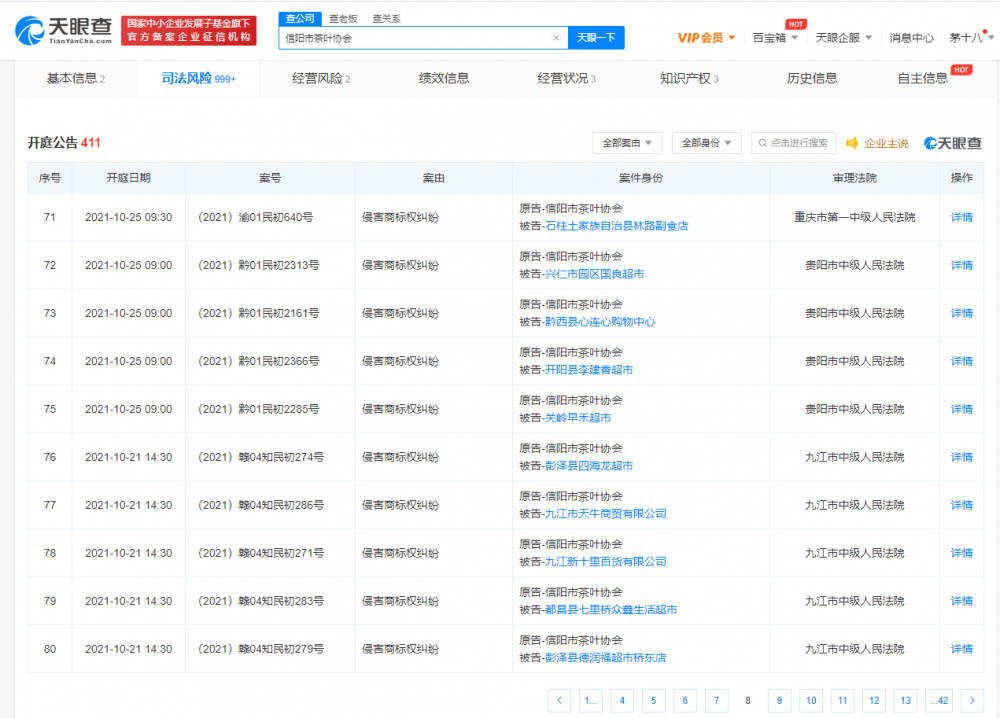Click the TianYanCha logo

tap(63, 30)
